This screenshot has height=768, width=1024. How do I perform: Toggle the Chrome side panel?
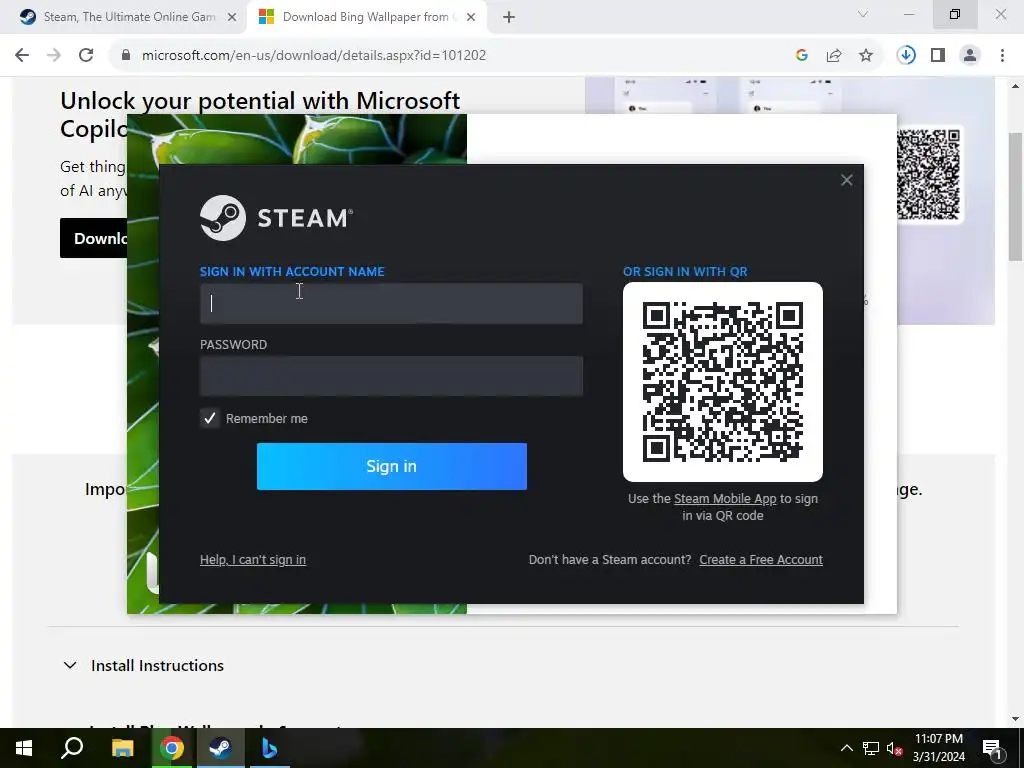[x=938, y=56]
